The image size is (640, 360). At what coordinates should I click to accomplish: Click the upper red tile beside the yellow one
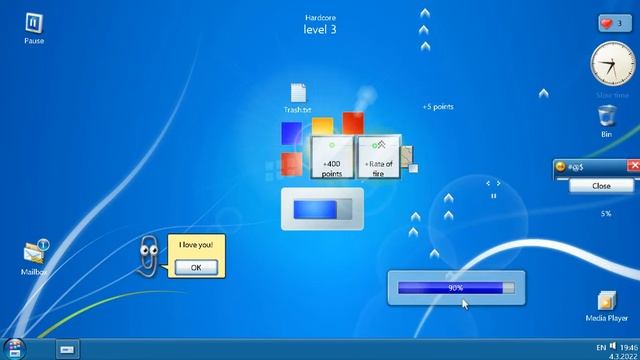pyautogui.click(x=353, y=123)
